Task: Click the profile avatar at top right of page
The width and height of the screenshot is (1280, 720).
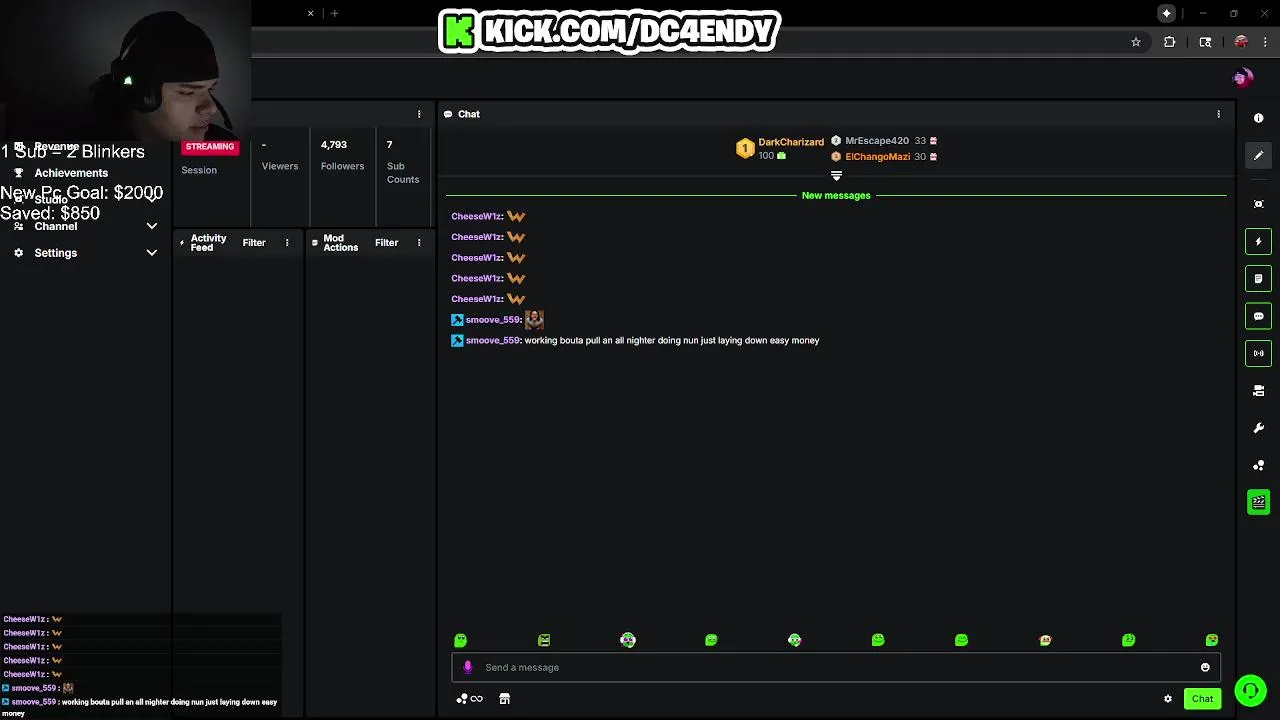Action: coord(1242,78)
